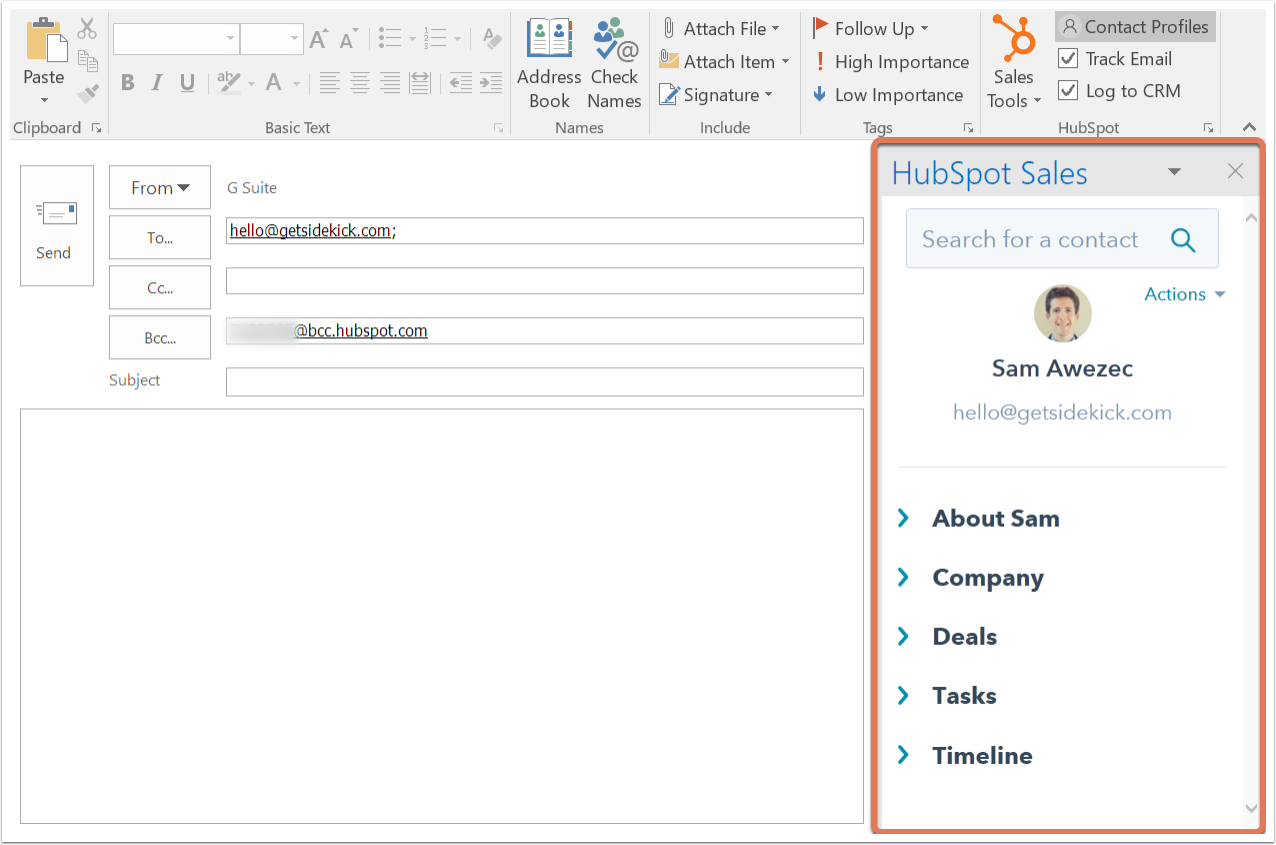
Task: Mark message as High Importance
Action: tap(890, 62)
